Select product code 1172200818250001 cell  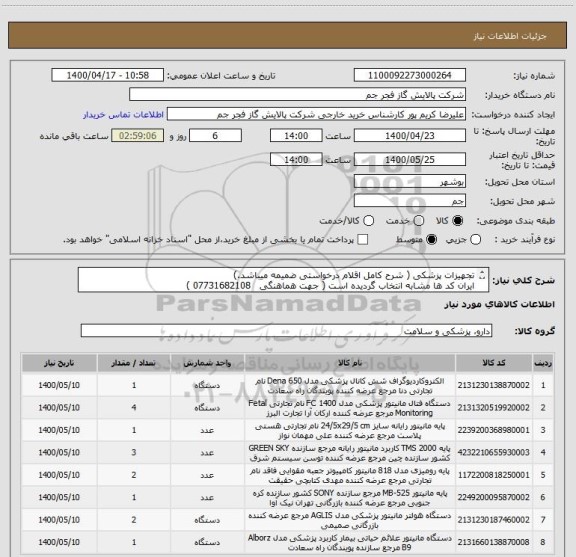494,475
